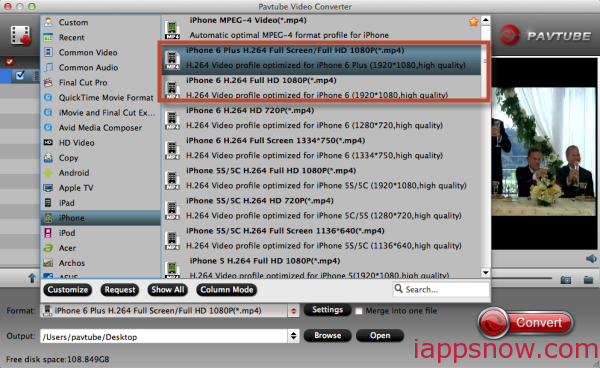Click the Copy category icon

pyautogui.click(x=48, y=158)
